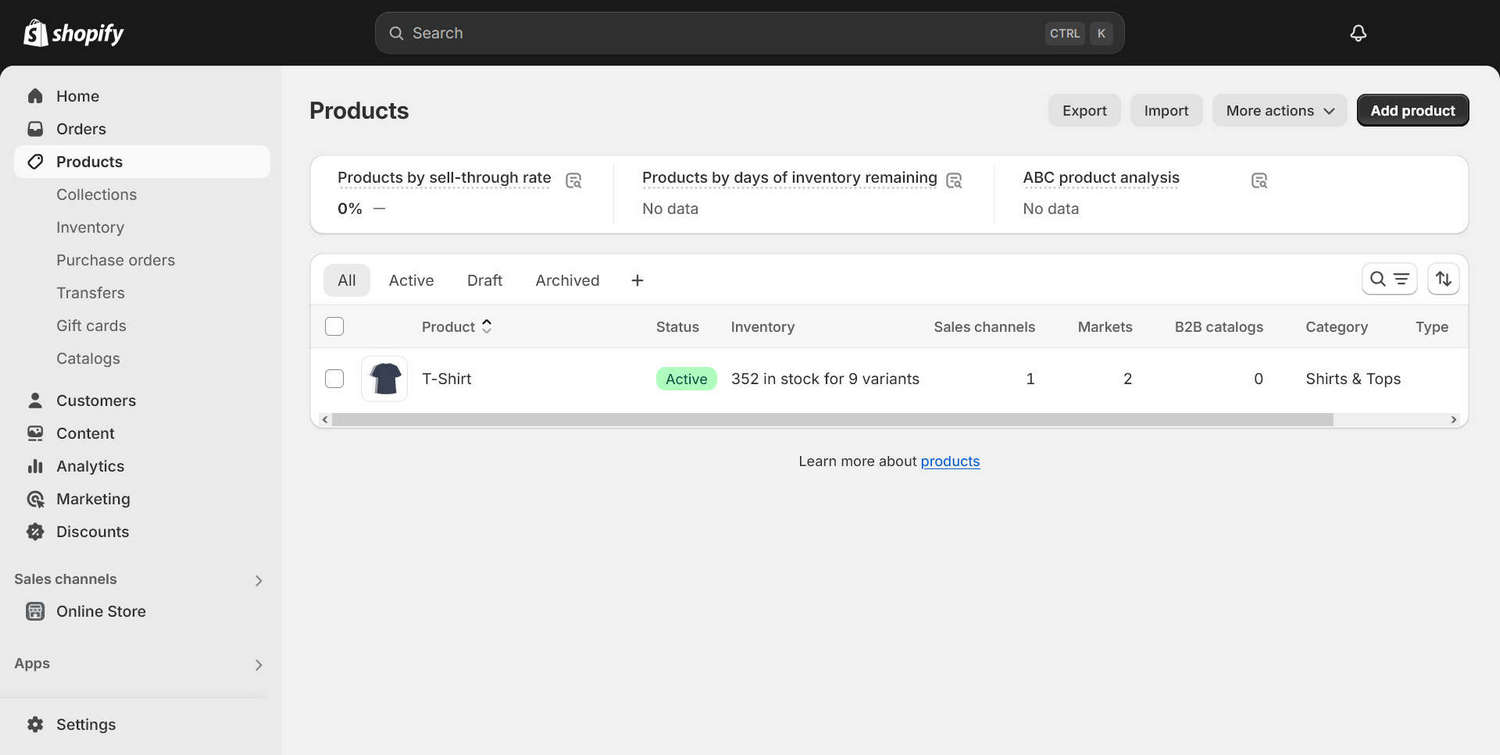
Task: Click the scrollbar left arrow
Action: pos(324,419)
